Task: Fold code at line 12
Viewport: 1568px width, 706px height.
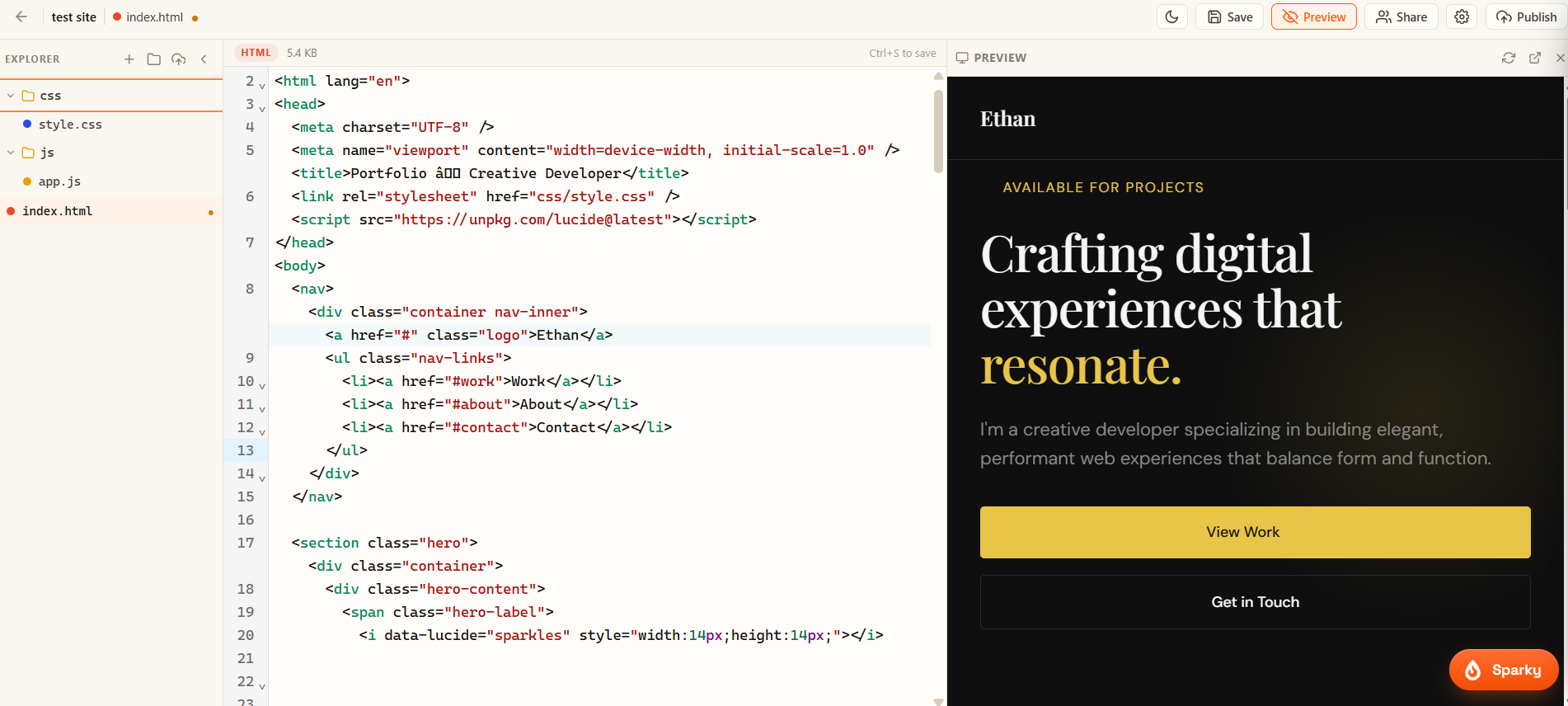Action: click(262, 431)
